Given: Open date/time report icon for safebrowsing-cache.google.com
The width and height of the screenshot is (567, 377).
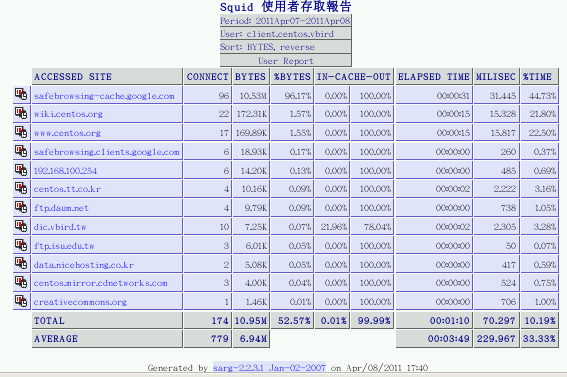Looking at the screenshot, I should click(21, 95).
